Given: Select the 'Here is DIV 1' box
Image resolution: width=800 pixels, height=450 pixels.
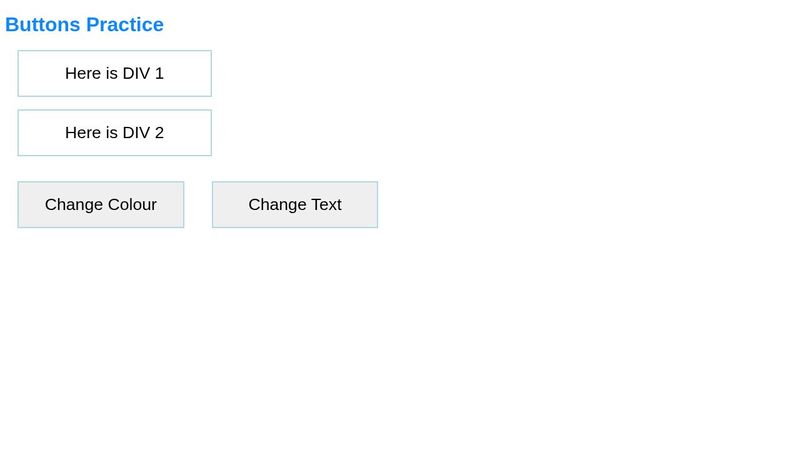Looking at the screenshot, I should (114, 73).
